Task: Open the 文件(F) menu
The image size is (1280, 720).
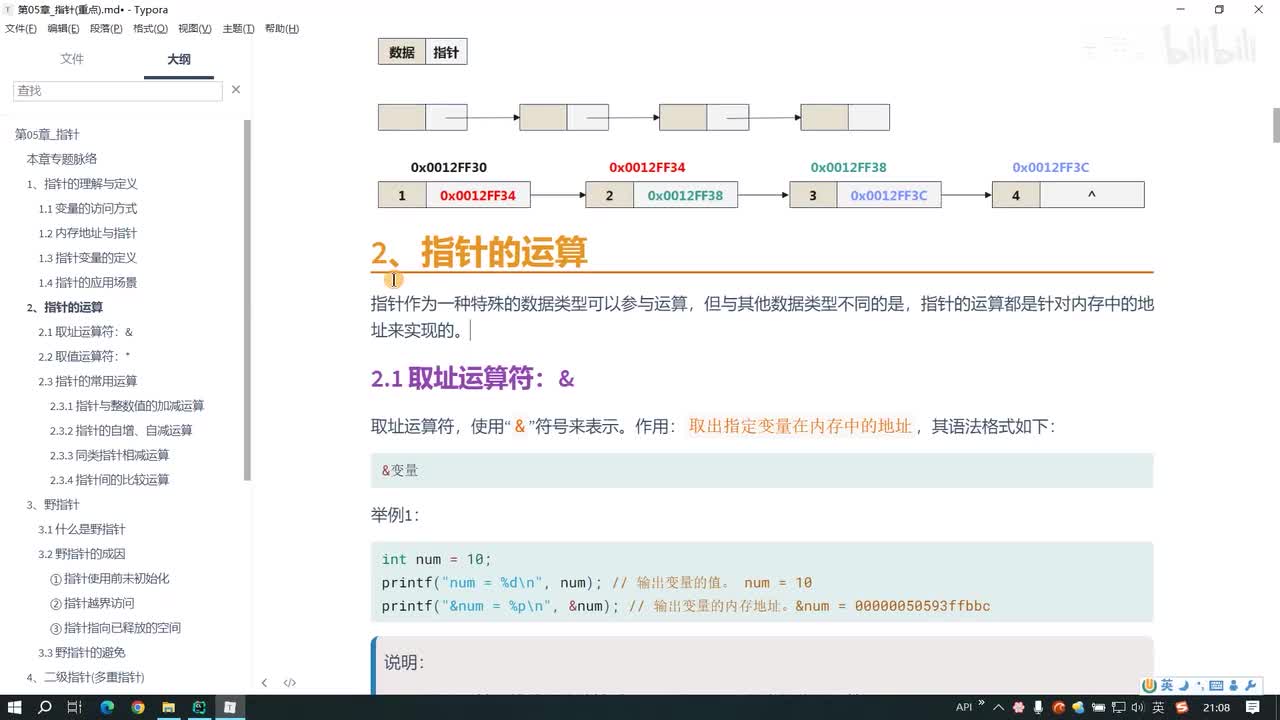Action: tap(21, 29)
